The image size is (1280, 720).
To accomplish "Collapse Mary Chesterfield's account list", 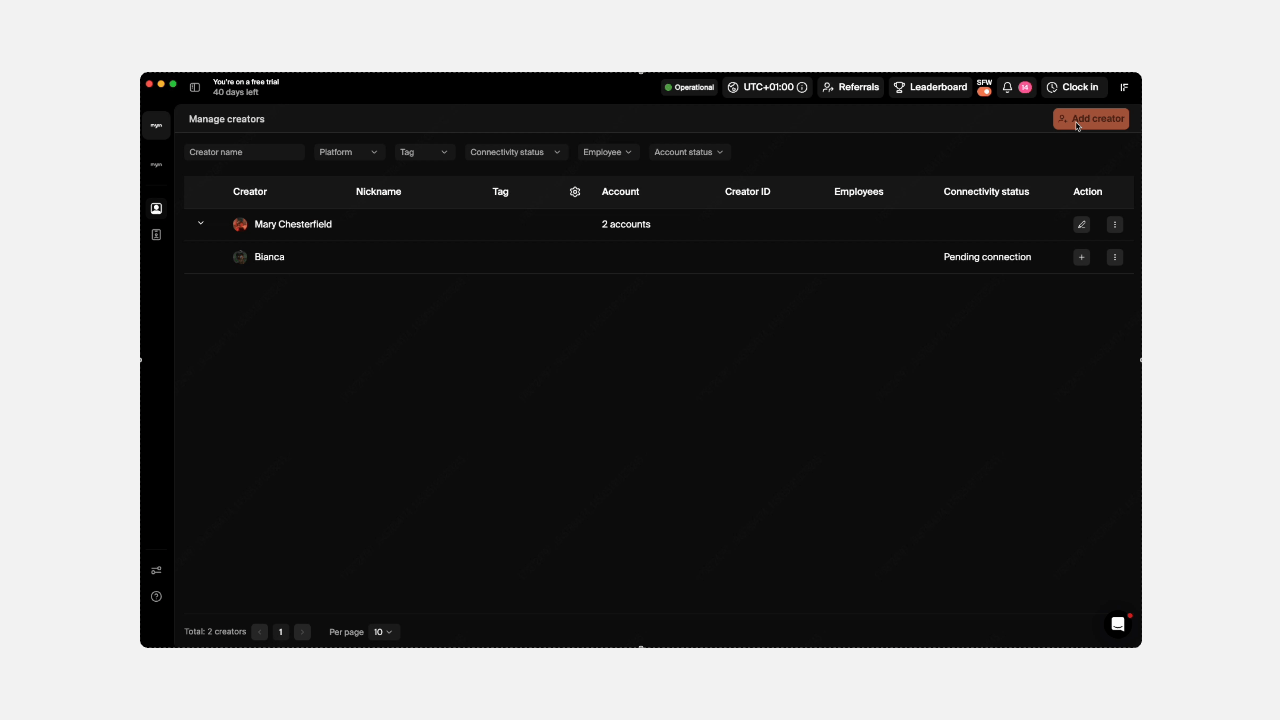I will coord(201,224).
